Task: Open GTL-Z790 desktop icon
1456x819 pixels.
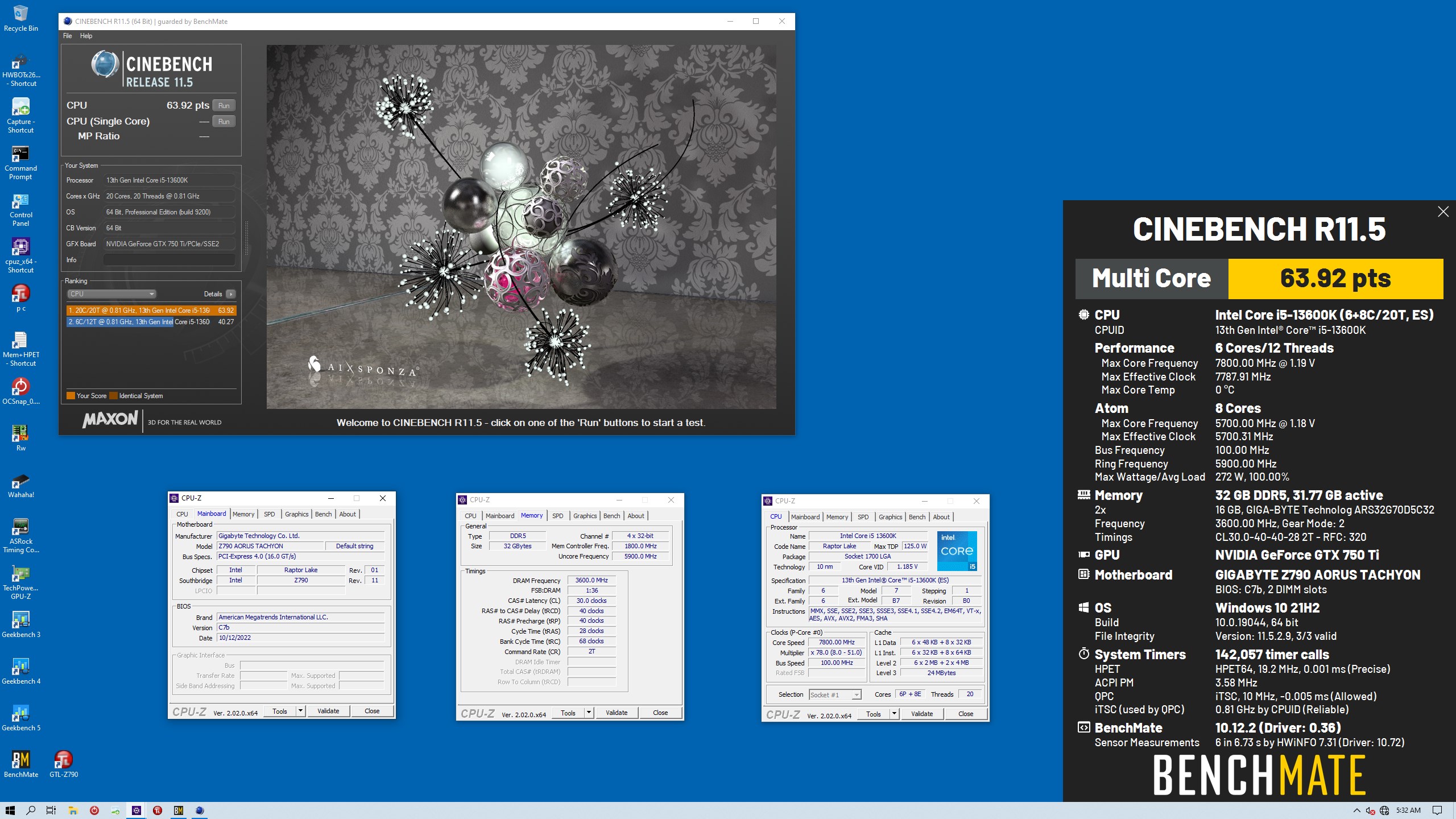Action: pyautogui.click(x=64, y=765)
